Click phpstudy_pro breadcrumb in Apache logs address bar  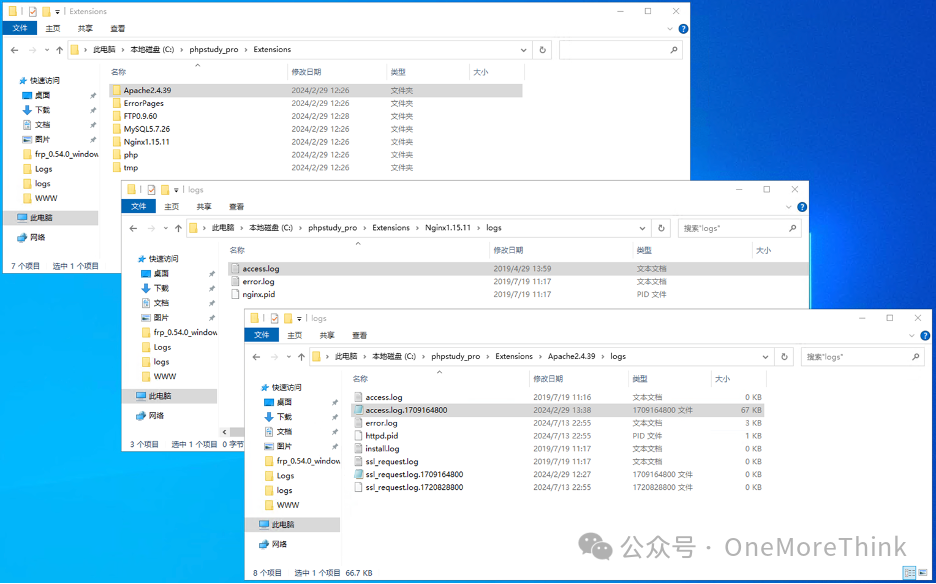pyautogui.click(x=455, y=356)
